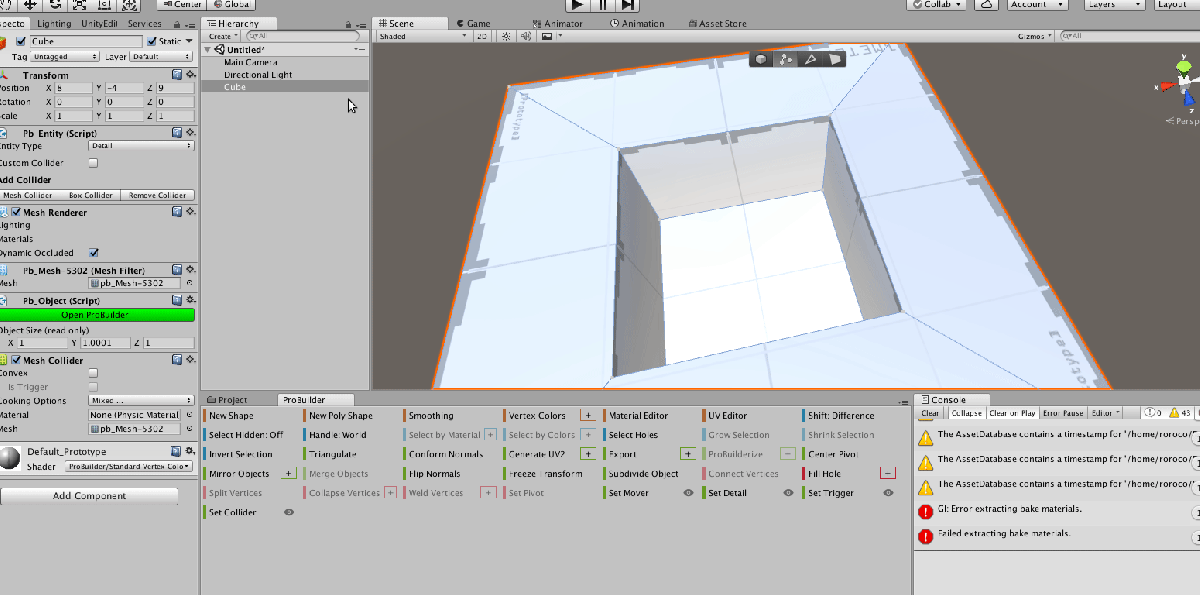The height and width of the screenshot is (595, 1200).
Task: Open the Gizmos dropdown
Action: (1034, 36)
